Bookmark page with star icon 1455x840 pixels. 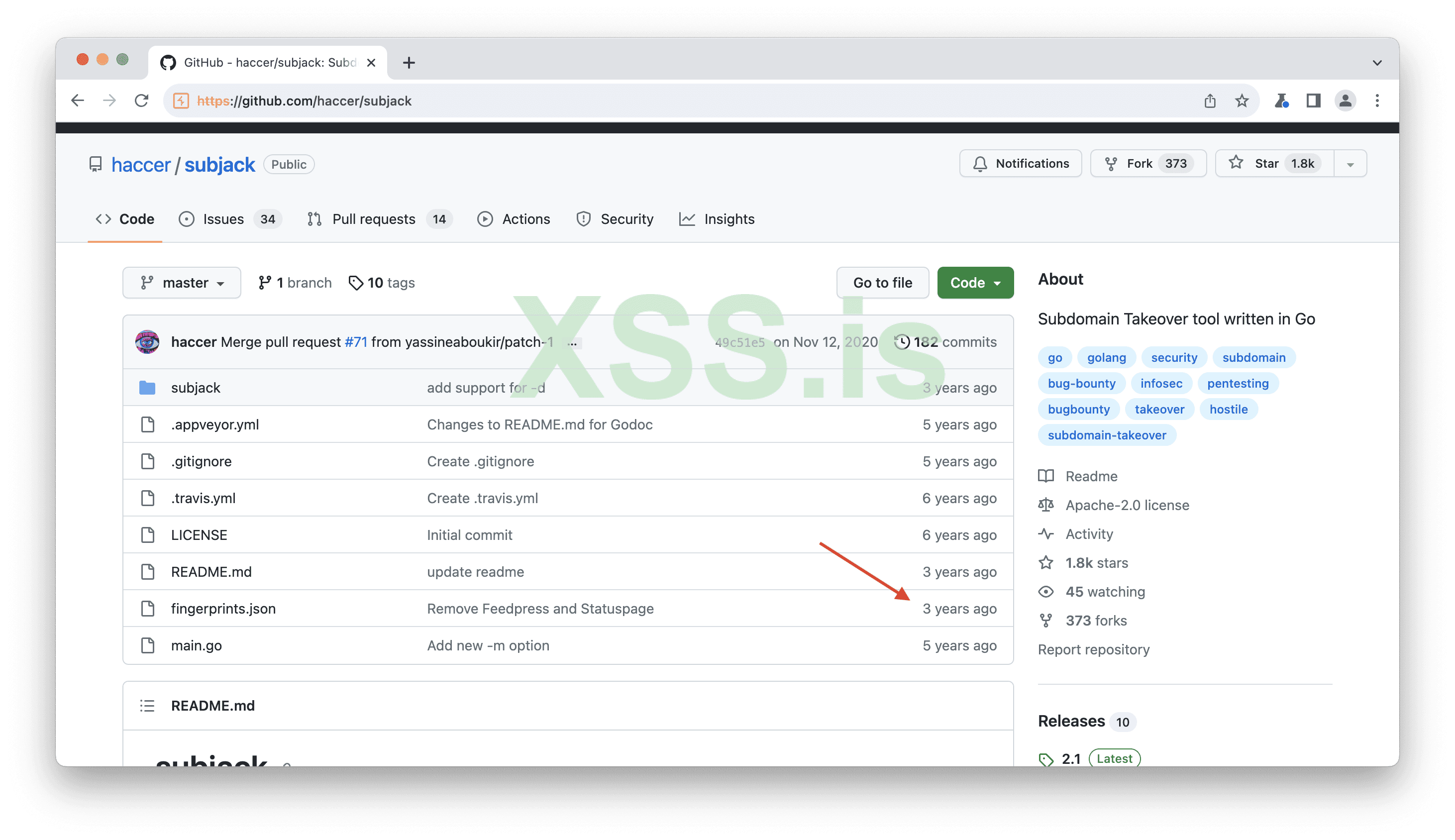1242,101
